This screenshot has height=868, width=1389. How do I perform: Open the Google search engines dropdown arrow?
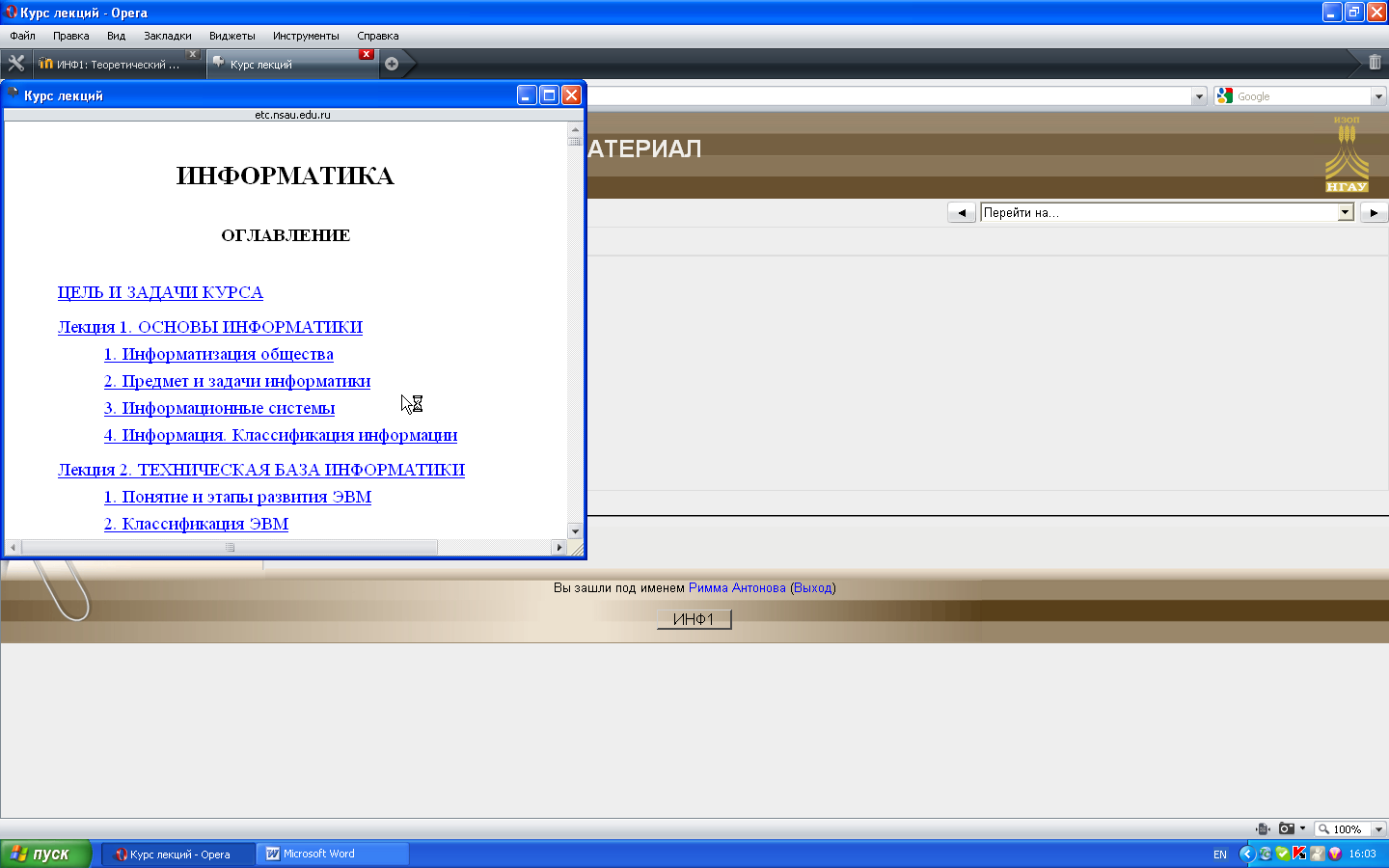pyautogui.click(x=1378, y=96)
